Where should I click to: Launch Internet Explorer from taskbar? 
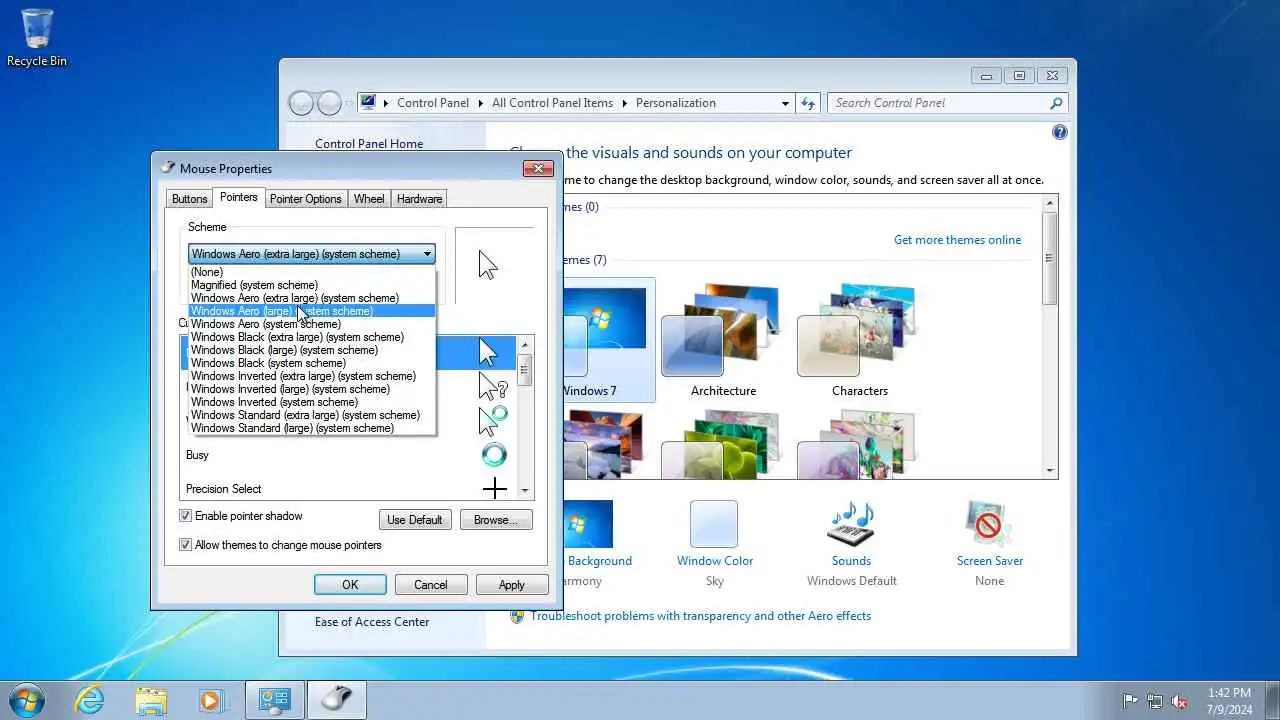coord(90,700)
